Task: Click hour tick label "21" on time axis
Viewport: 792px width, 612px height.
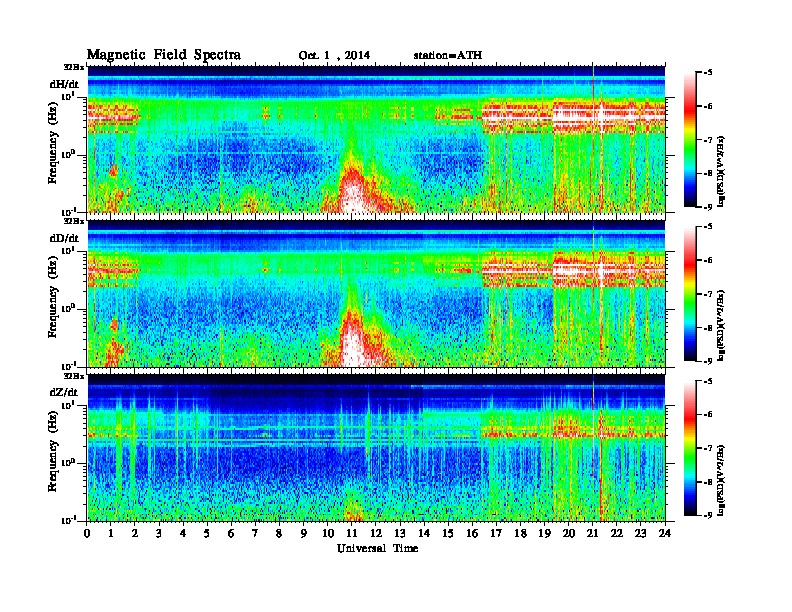Action: [x=593, y=533]
